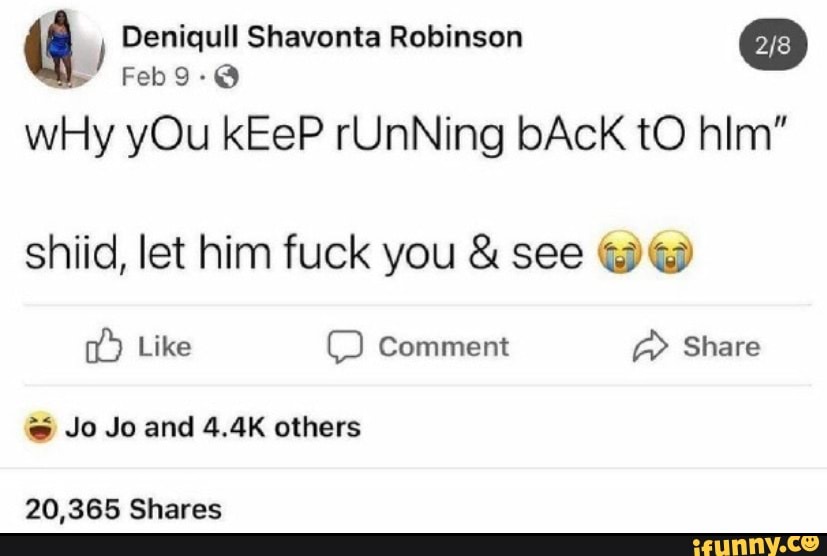
Task: Open Deniqull Shavonta Robinson's profile name
Action: pos(322,38)
